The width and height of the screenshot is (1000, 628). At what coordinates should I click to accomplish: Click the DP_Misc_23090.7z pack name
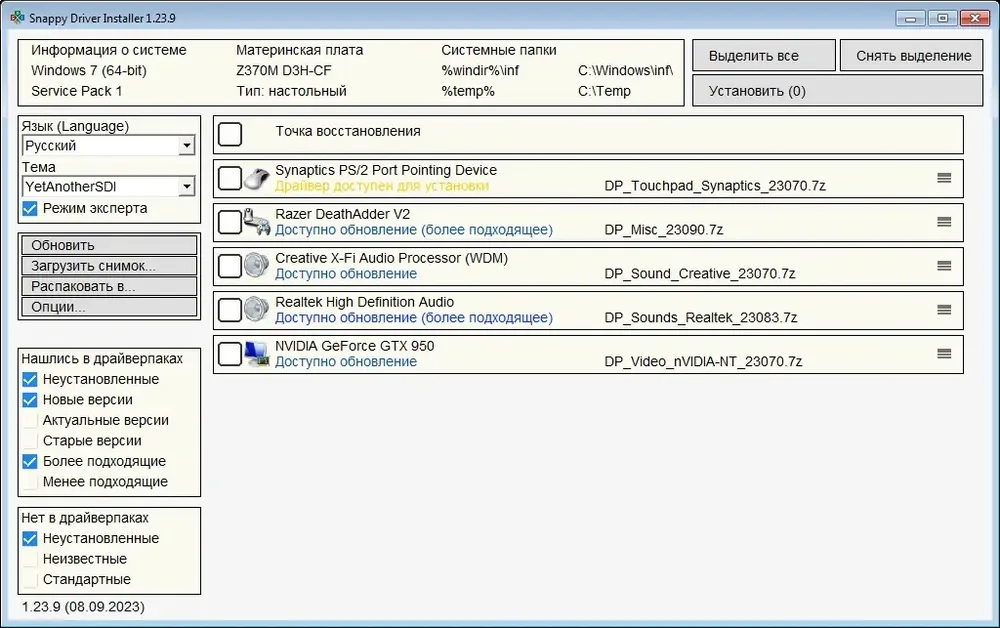pyautogui.click(x=664, y=230)
